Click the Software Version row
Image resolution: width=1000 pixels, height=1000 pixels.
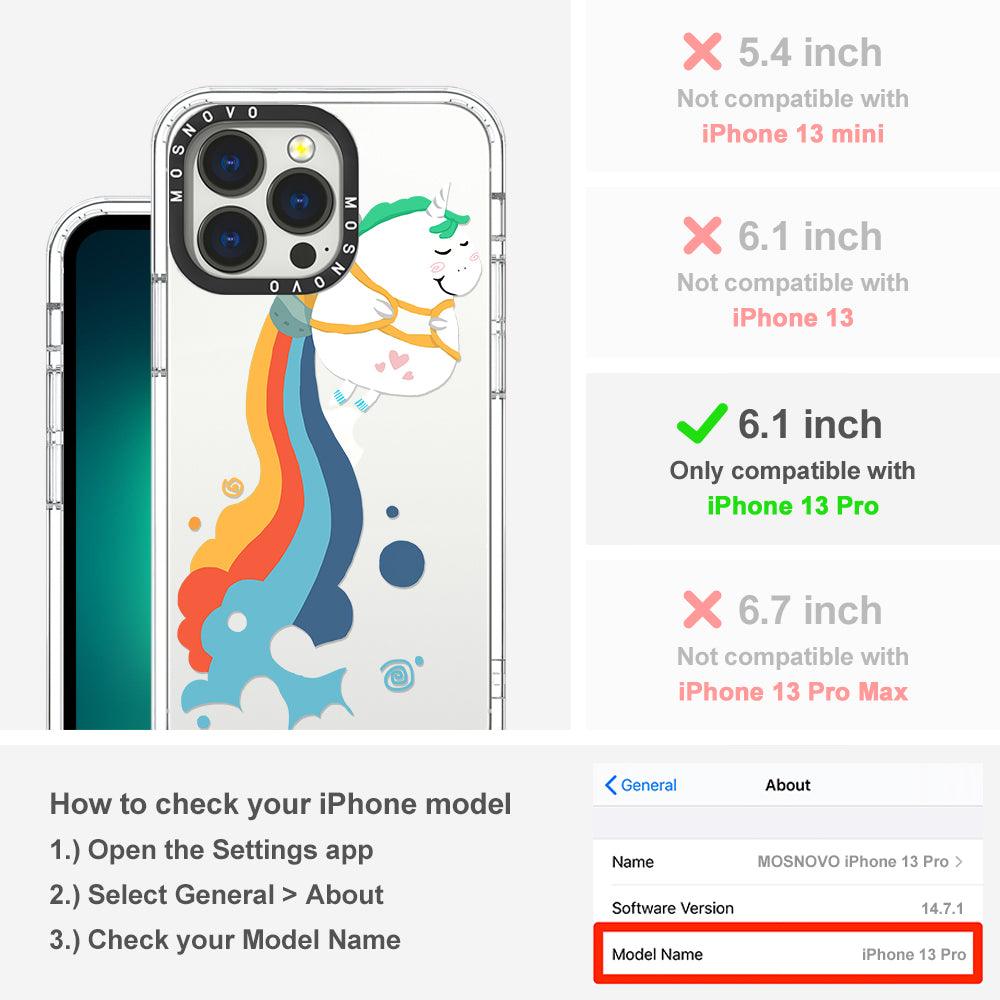pyautogui.click(x=788, y=908)
